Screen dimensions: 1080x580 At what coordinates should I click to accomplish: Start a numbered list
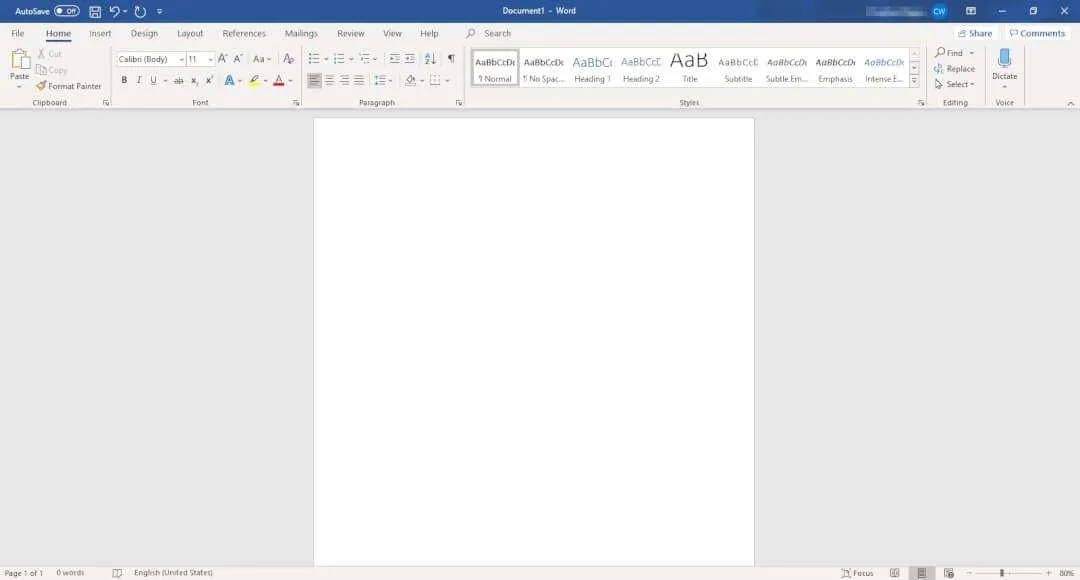tap(339, 59)
